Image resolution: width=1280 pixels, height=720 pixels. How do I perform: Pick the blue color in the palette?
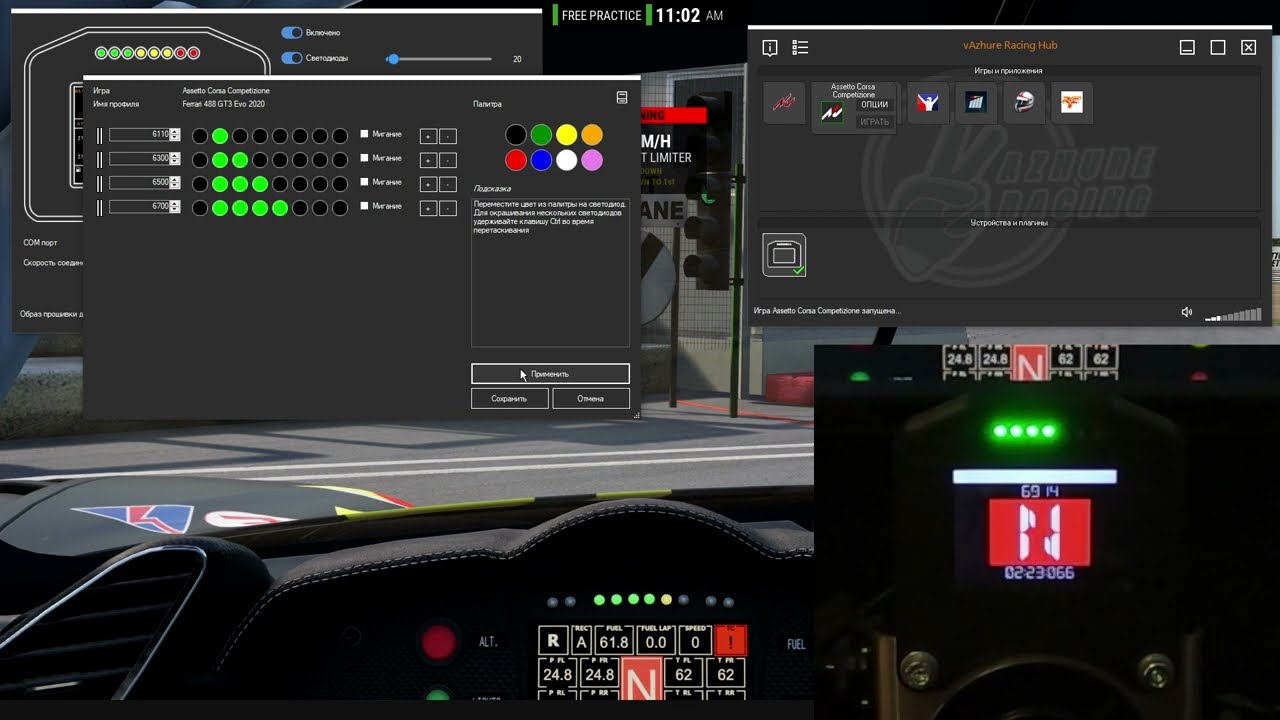[x=541, y=160]
